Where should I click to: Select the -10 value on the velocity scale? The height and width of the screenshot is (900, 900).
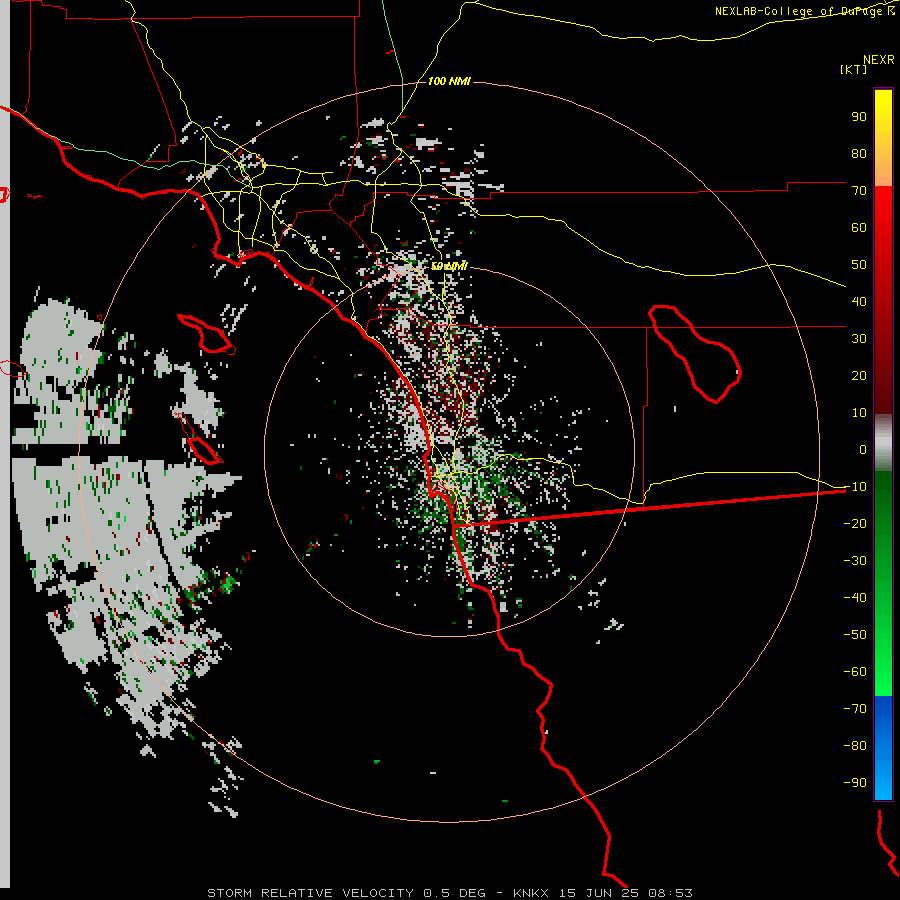point(855,487)
